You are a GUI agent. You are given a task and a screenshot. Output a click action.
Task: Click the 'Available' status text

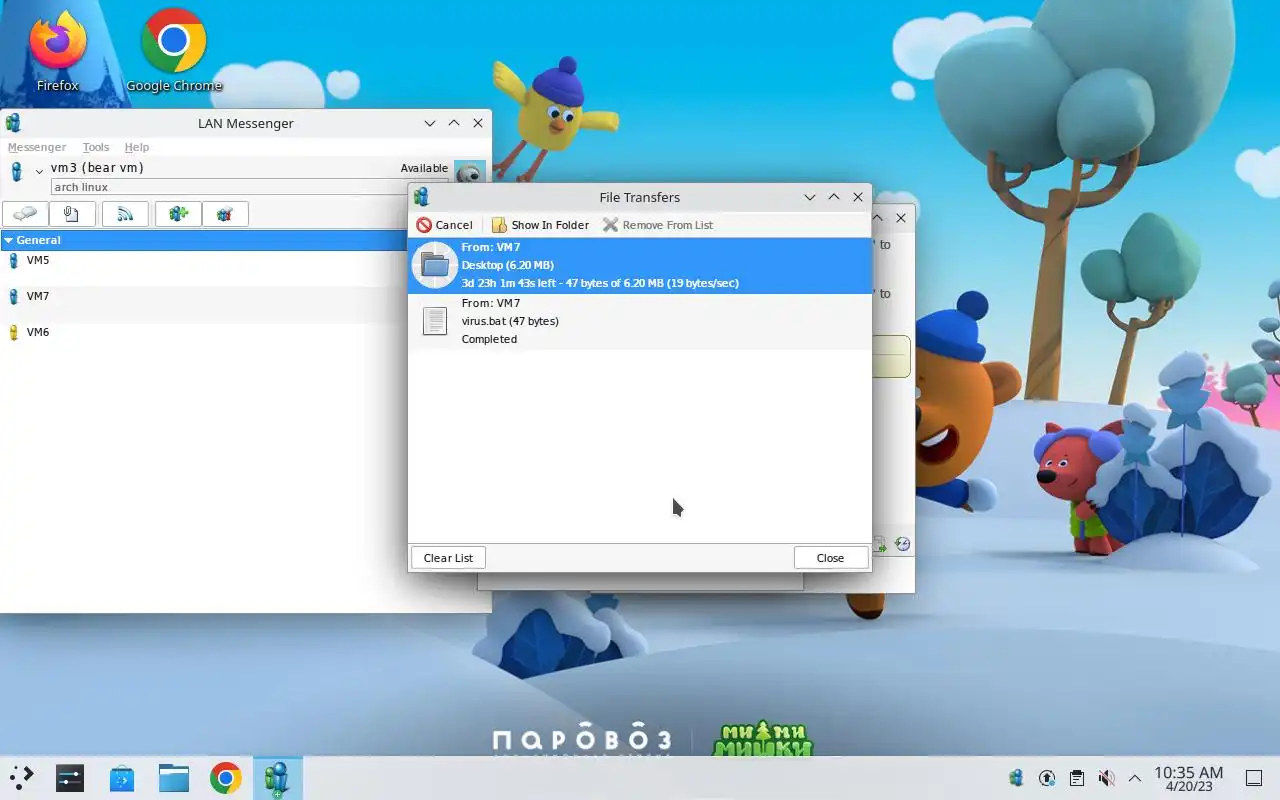pos(424,168)
